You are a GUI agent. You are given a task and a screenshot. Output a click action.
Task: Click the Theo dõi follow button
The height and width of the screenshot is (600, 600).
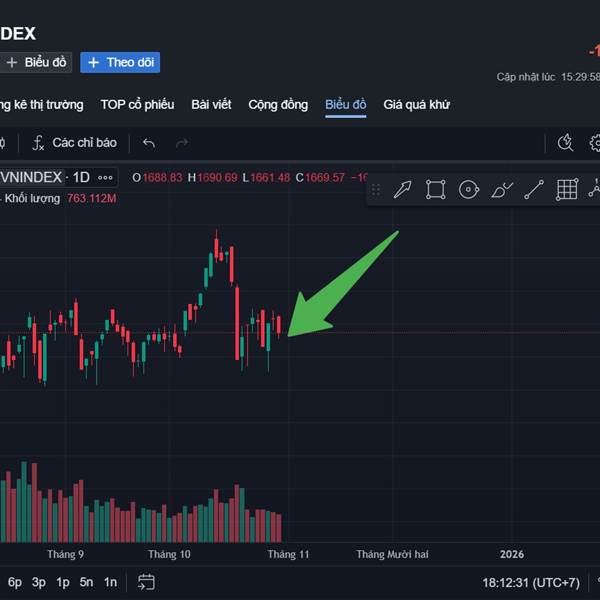120,62
